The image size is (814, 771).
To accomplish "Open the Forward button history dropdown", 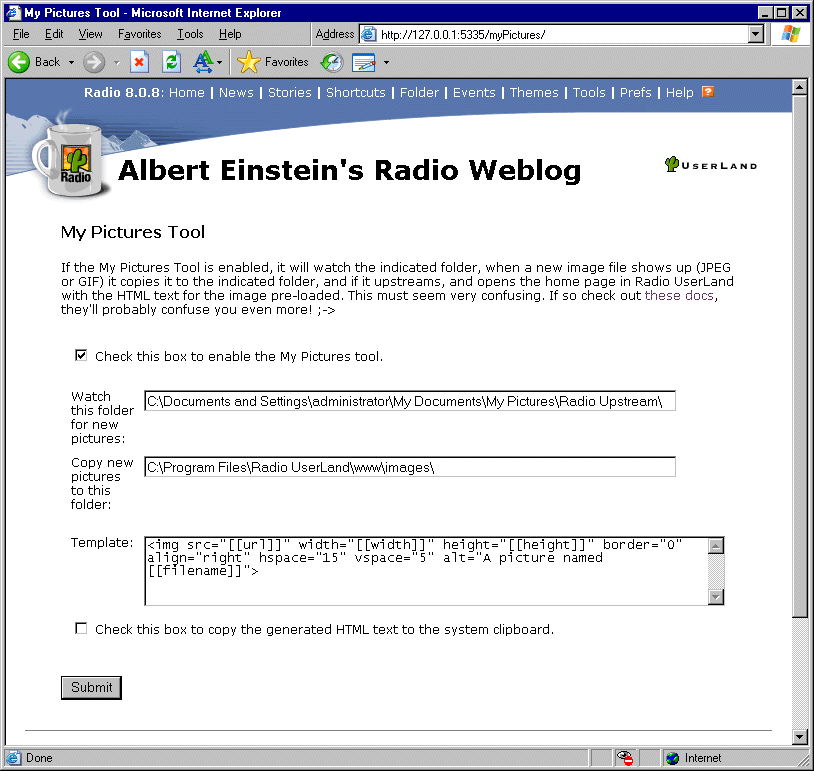I will 117,62.
